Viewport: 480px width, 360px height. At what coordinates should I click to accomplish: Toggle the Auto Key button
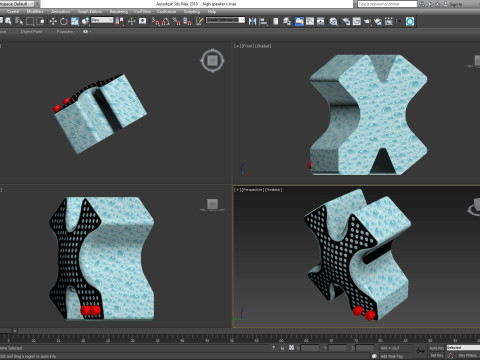coord(437,348)
